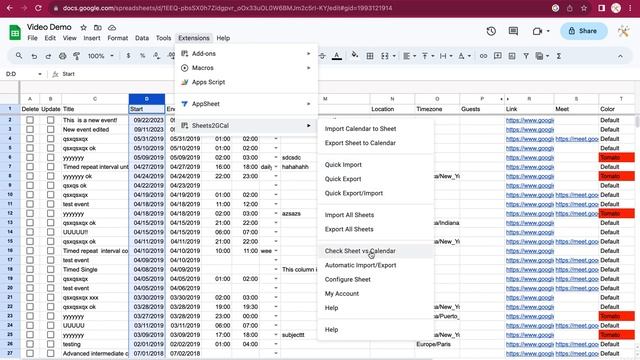Click the insert comment icon
Screen dimensions: 640x360
(x=498, y=56)
